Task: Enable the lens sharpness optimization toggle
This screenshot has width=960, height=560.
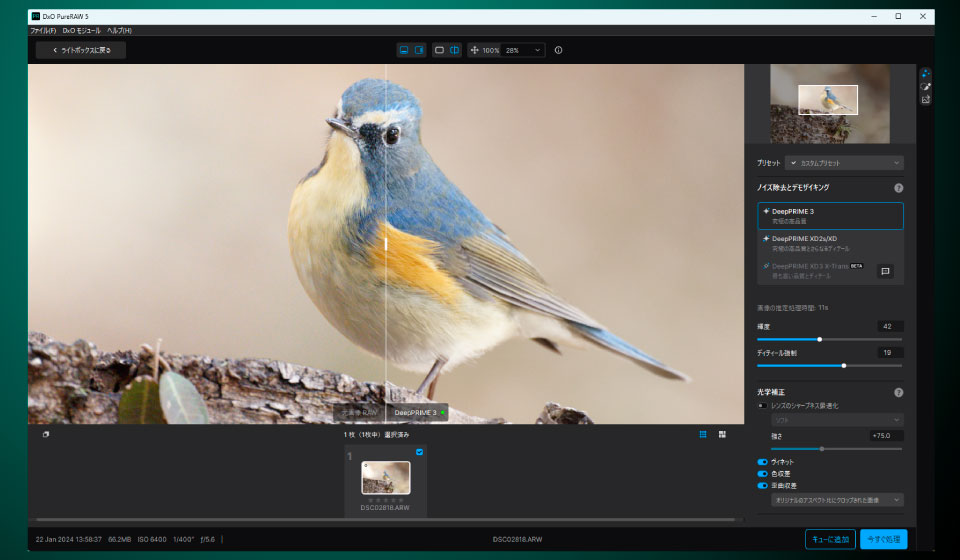Action: pos(762,406)
